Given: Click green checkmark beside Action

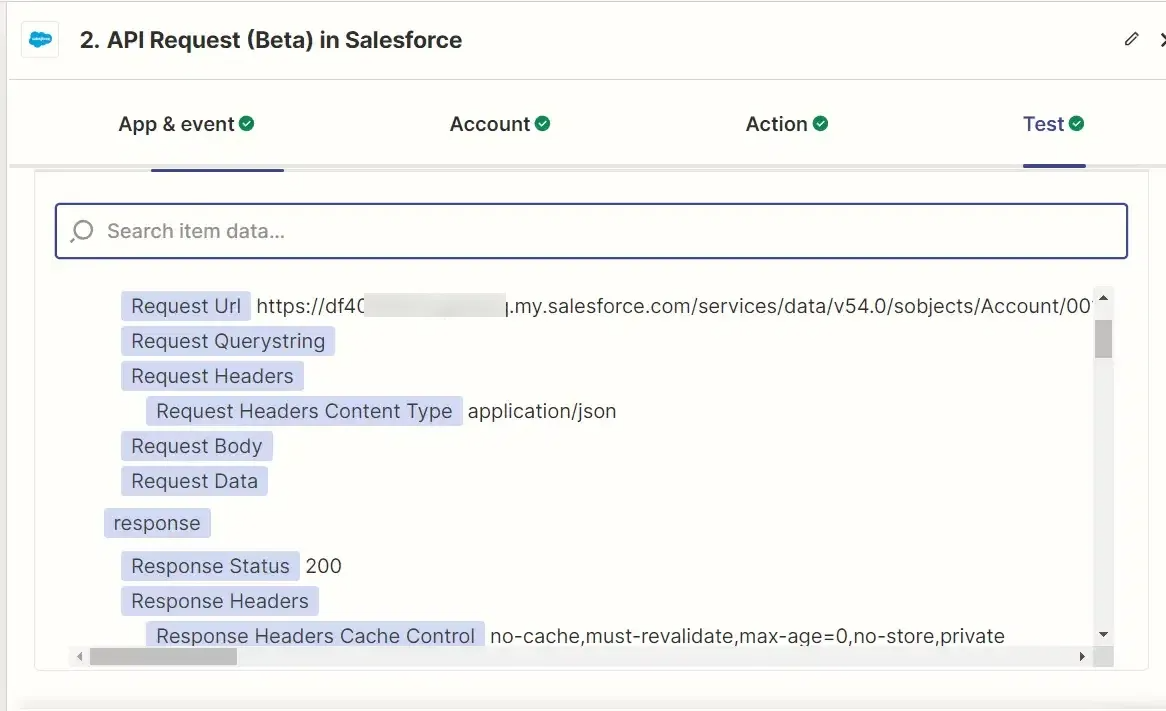Looking at the screenshot, I should point(820,123).
